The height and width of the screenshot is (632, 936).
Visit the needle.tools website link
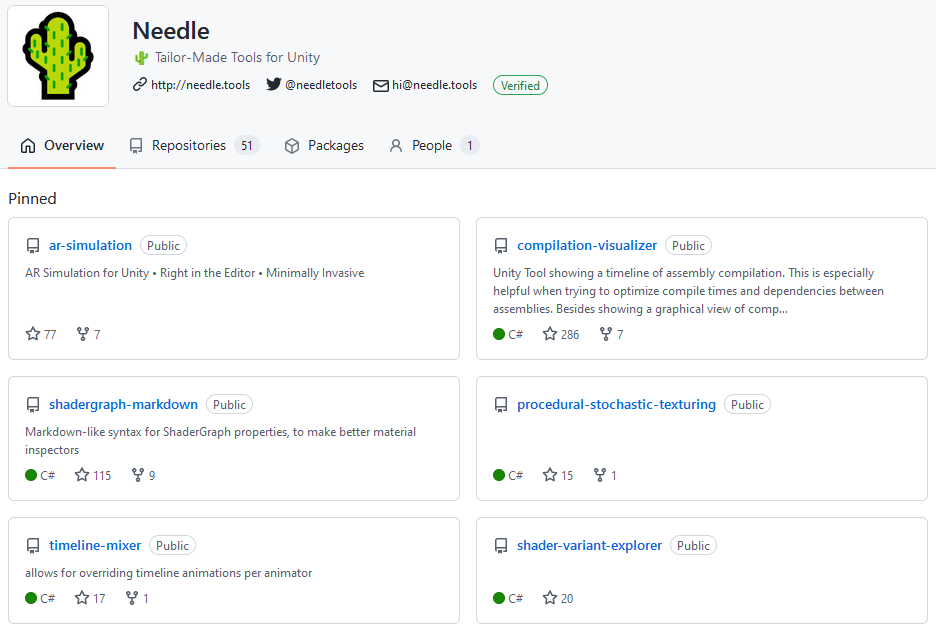click(x=200, y=84)
